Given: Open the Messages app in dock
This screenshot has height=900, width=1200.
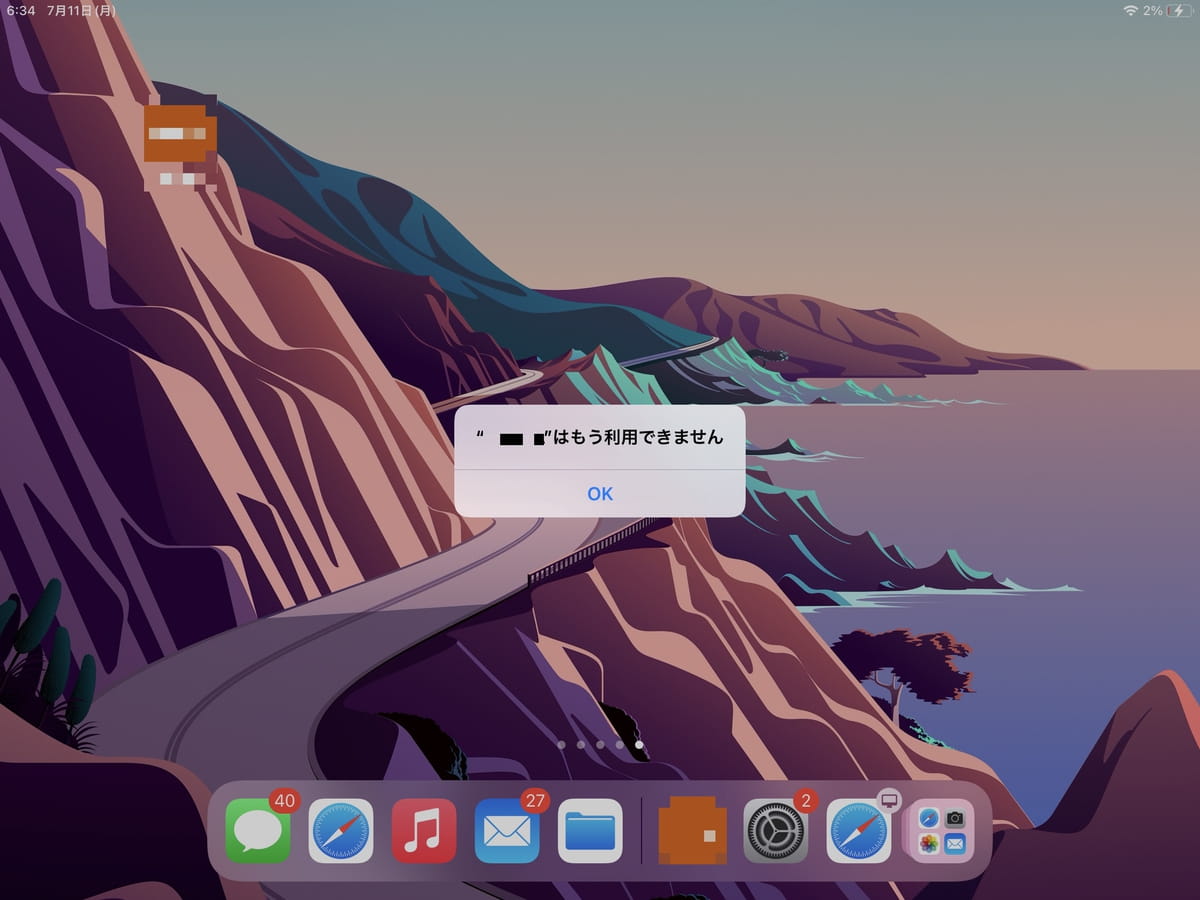Looking at the screenshot, I should coord(258,830).
